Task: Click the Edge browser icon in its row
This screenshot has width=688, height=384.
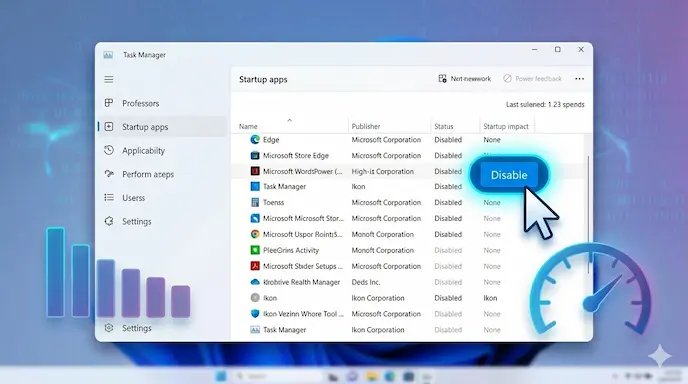Action: coord(255,140)
